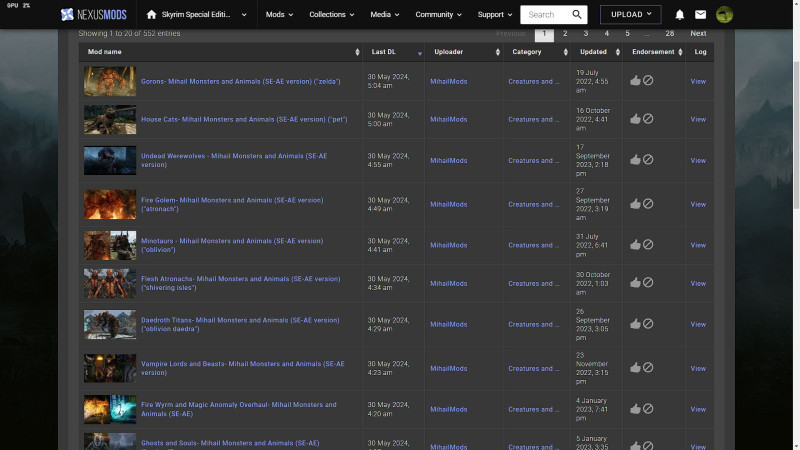Open the Mods menu

click(279, 15)
